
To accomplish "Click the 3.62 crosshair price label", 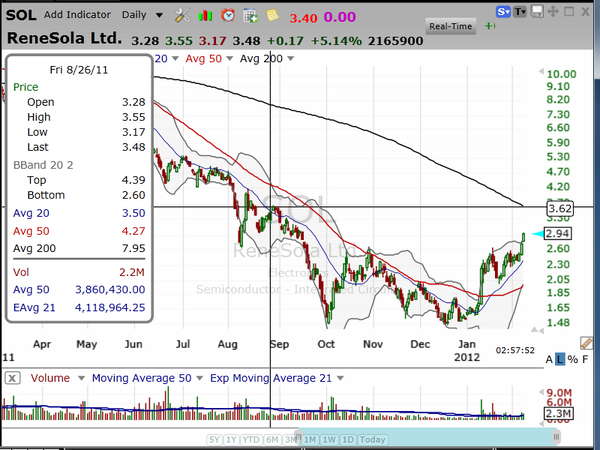I will (559, 209).
